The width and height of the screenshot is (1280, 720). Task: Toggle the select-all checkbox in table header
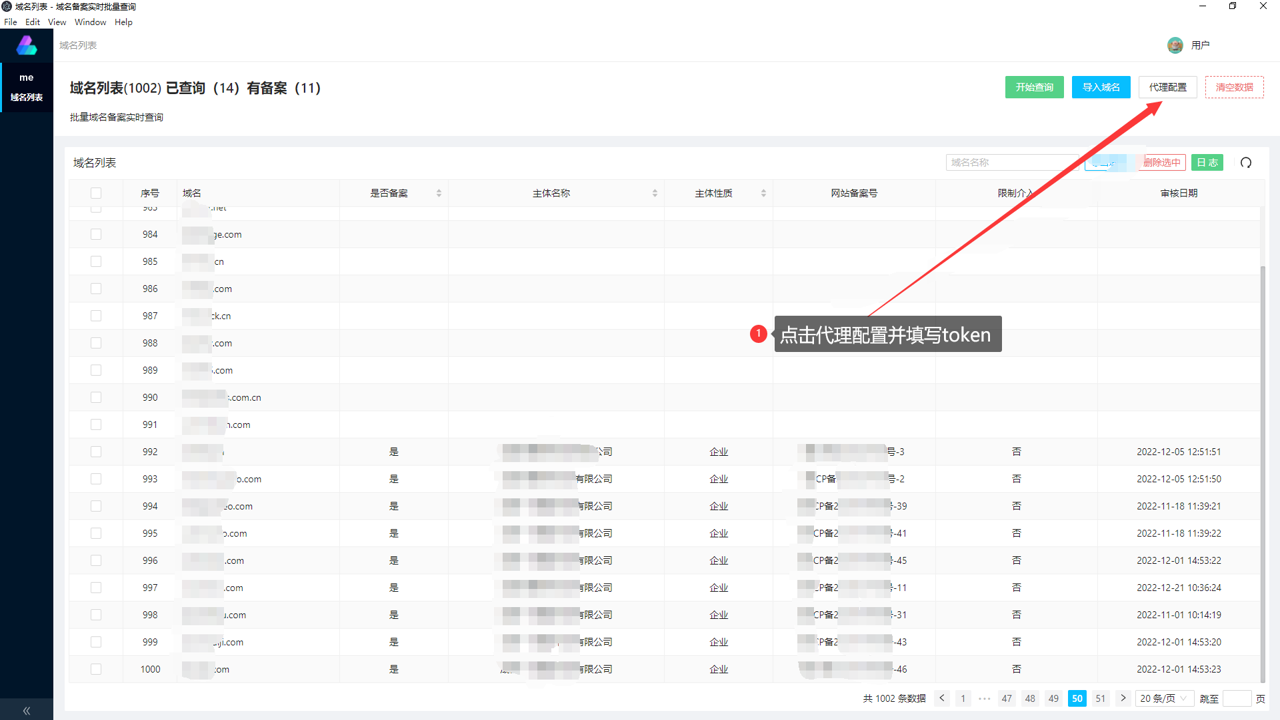96,193
